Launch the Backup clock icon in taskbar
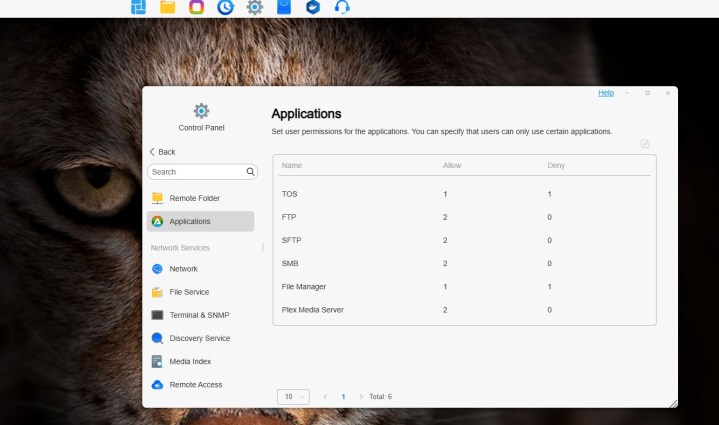This screenshot has height=425, width=719. 225,8
